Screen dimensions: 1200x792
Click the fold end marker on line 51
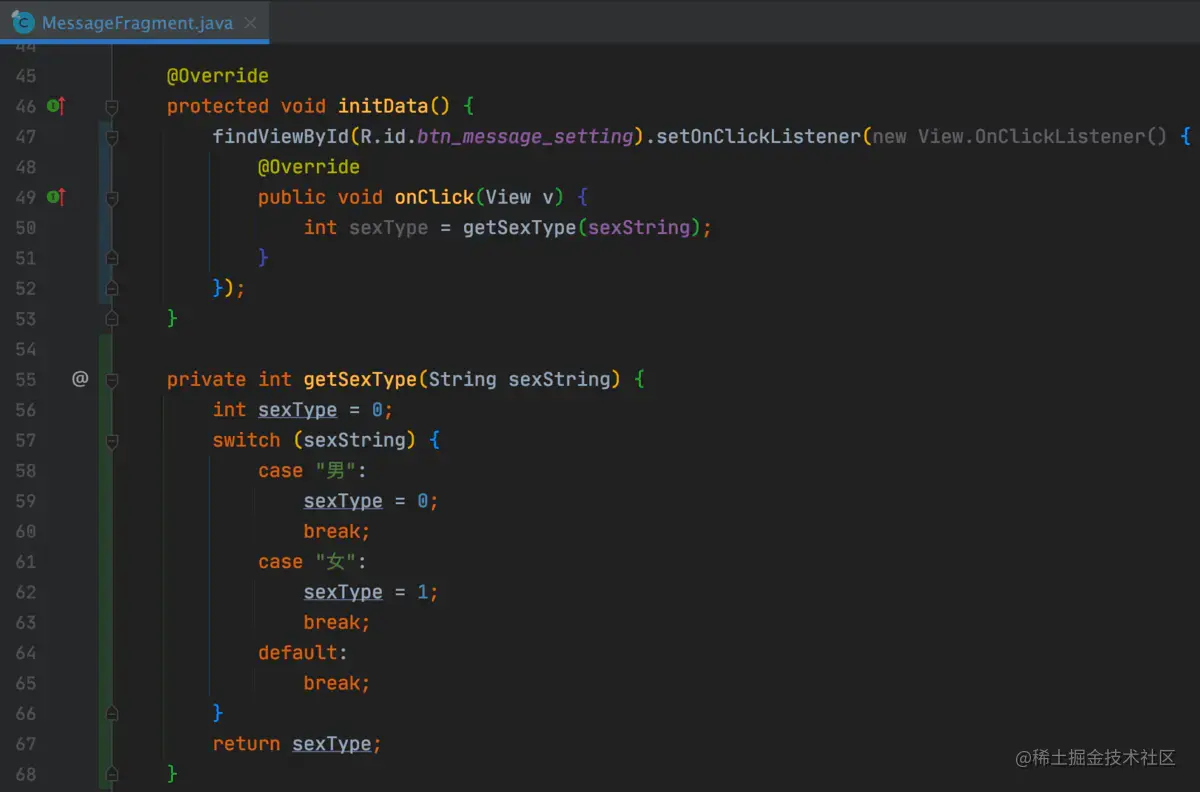112,258
